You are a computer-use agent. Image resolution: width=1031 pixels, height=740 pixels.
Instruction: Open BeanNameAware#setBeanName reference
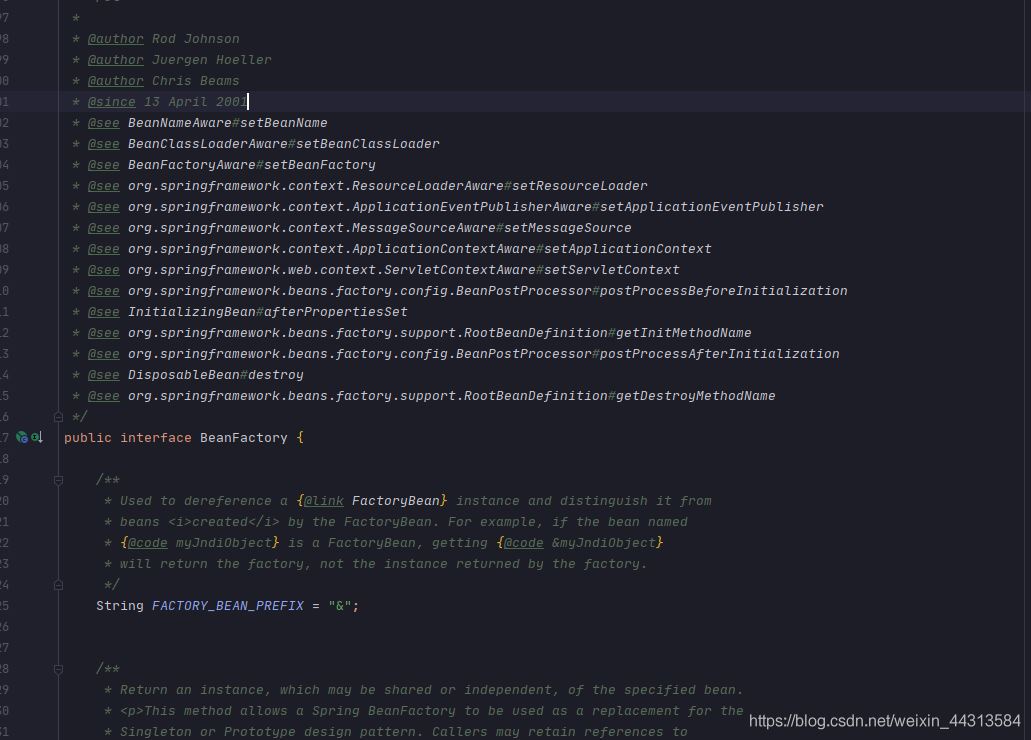point(228,123)
